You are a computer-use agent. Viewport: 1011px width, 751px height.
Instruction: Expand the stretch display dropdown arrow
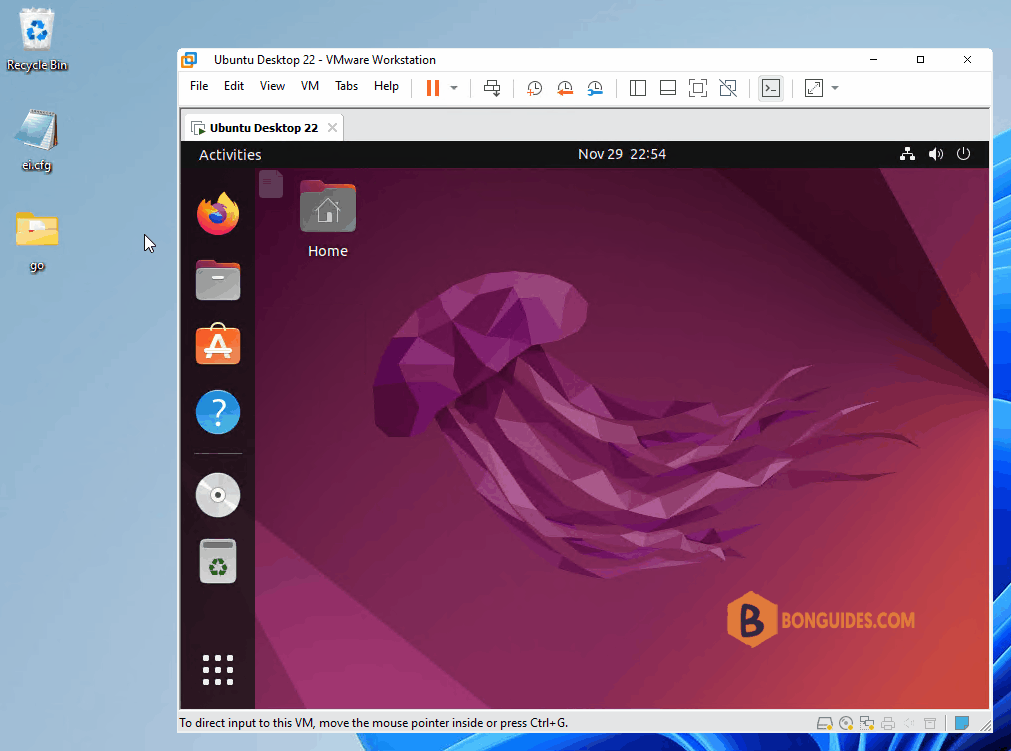[835, 88]
